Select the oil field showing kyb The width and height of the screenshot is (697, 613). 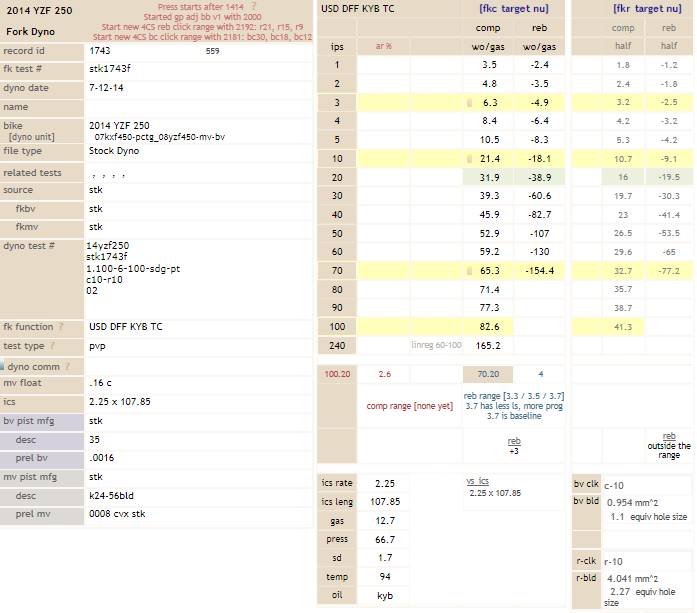pos(384,596)
